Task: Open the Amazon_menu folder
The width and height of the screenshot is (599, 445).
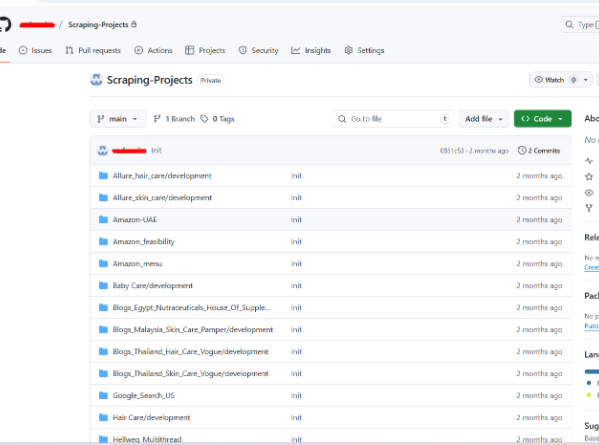Action: [x=137, y=264]
